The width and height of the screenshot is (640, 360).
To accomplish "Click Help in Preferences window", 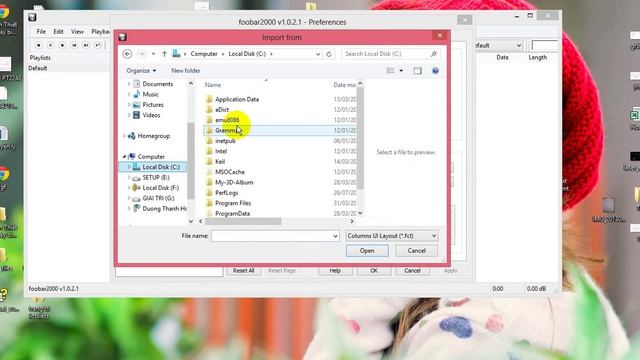I will (x=335, y=271).
